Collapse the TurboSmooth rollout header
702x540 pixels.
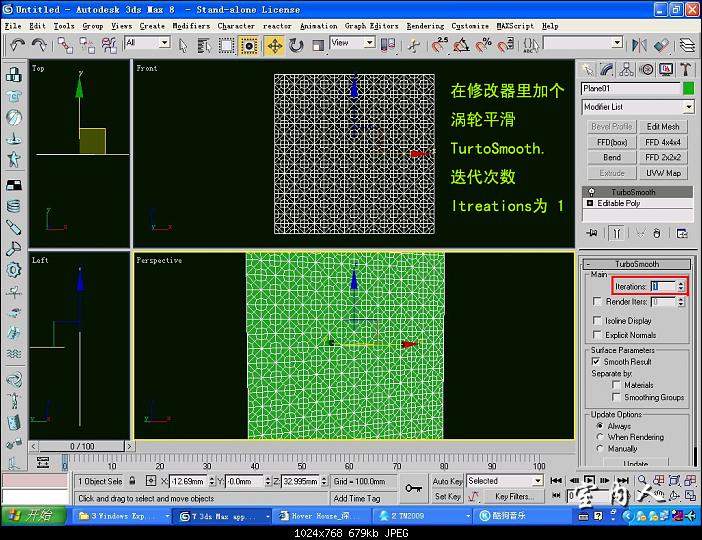tap(637, 264)
